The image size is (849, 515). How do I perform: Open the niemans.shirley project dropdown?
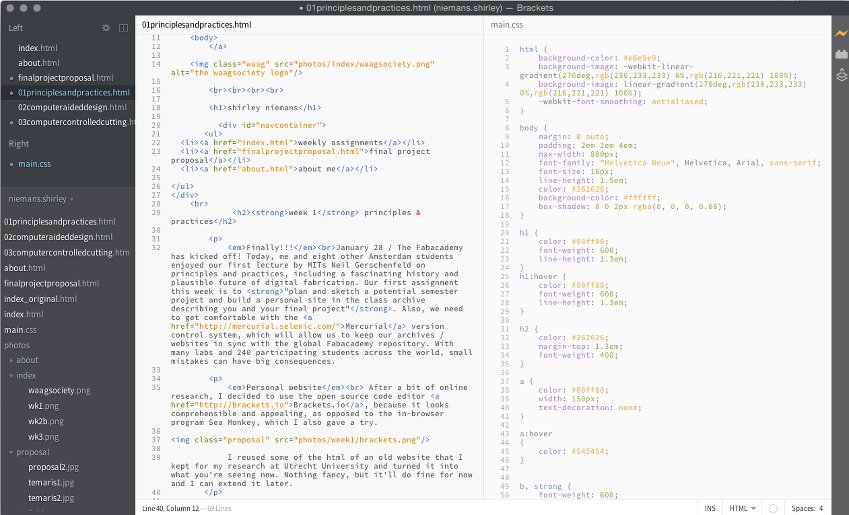pyautogui.click(x=41, y=199)
